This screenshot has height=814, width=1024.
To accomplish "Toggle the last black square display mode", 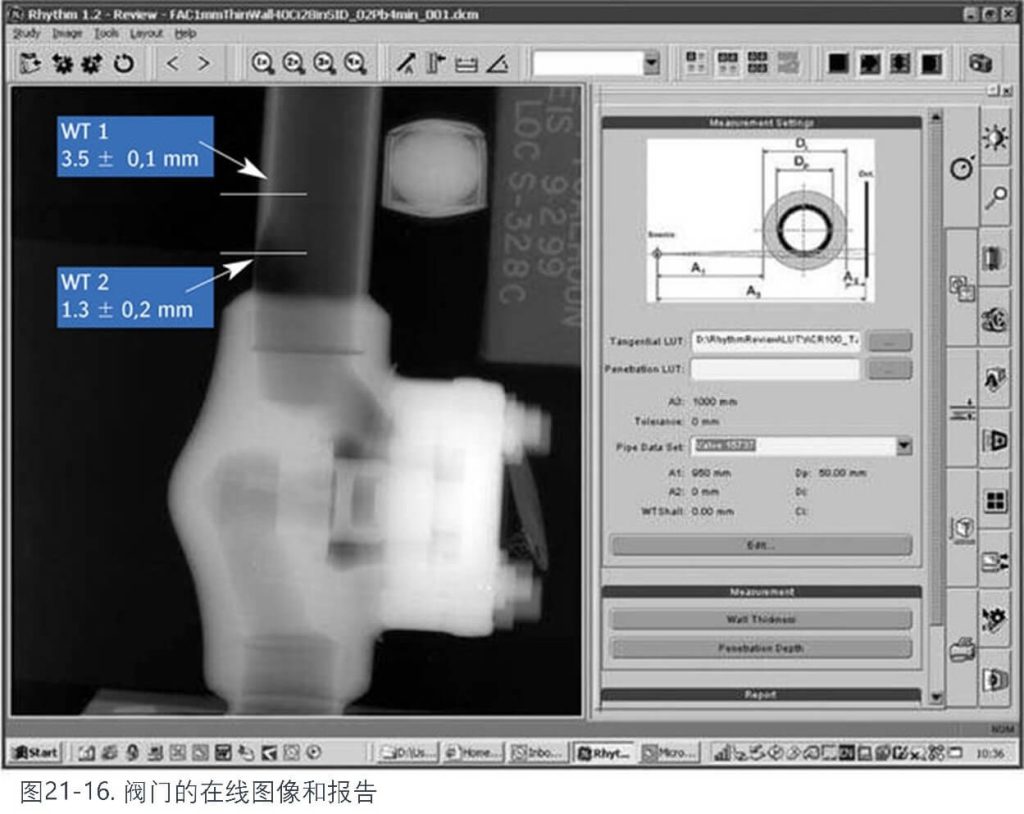I will [931, 64].
